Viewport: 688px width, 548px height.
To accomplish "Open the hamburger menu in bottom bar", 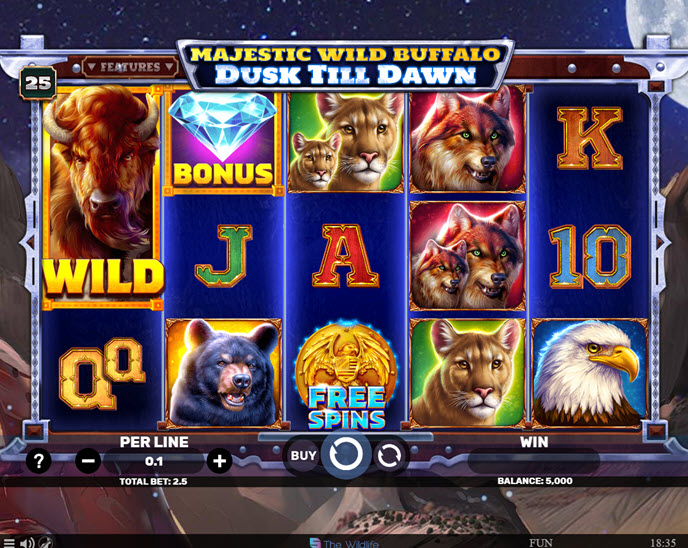I will click(8, 543).
